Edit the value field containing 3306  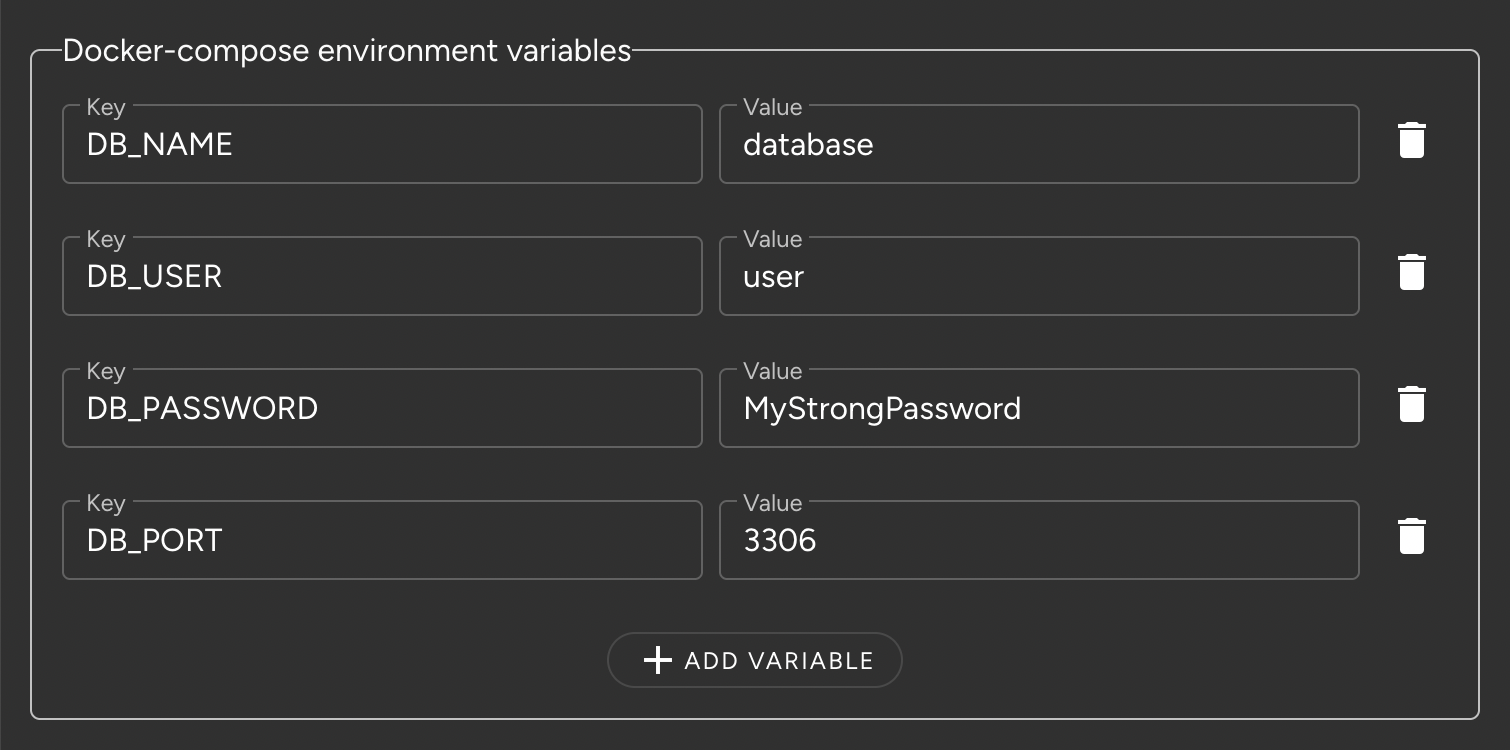tap(1039, 540)
